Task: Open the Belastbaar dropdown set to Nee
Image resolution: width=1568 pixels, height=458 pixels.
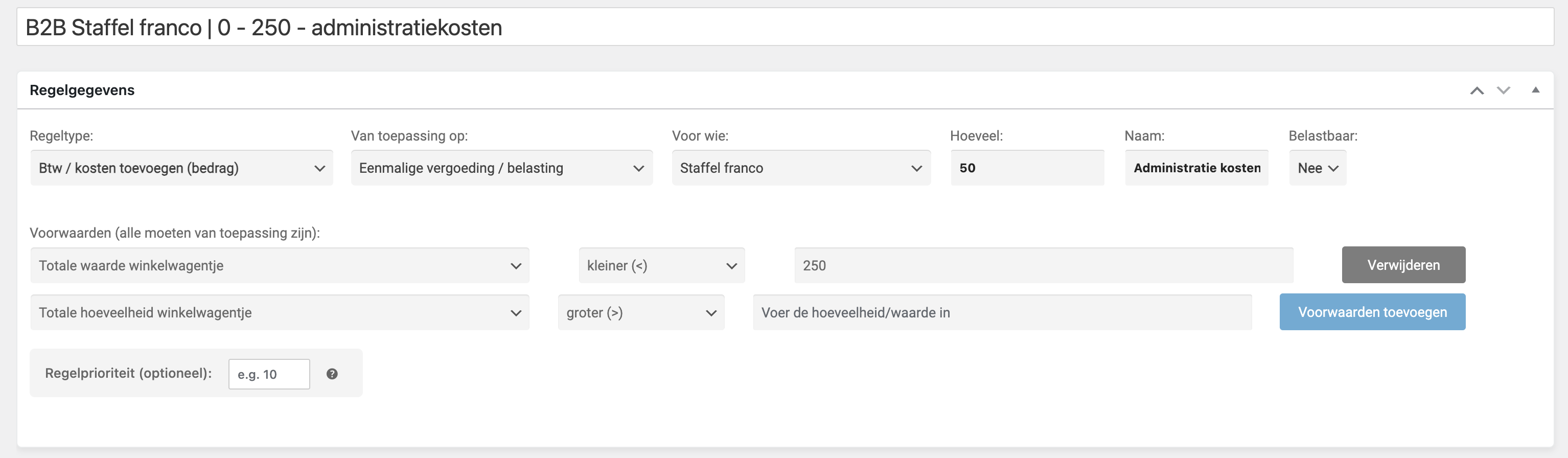Action: tap(1318, 168)
